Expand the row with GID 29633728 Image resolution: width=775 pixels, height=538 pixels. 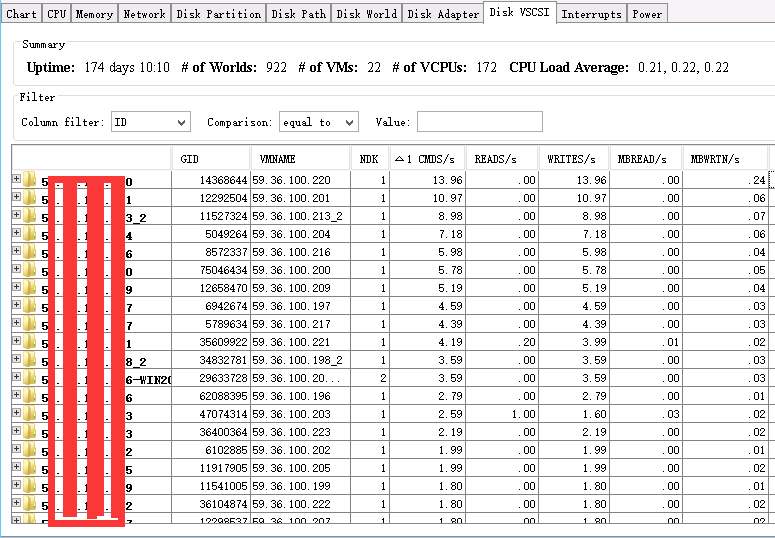coord(16,377)
